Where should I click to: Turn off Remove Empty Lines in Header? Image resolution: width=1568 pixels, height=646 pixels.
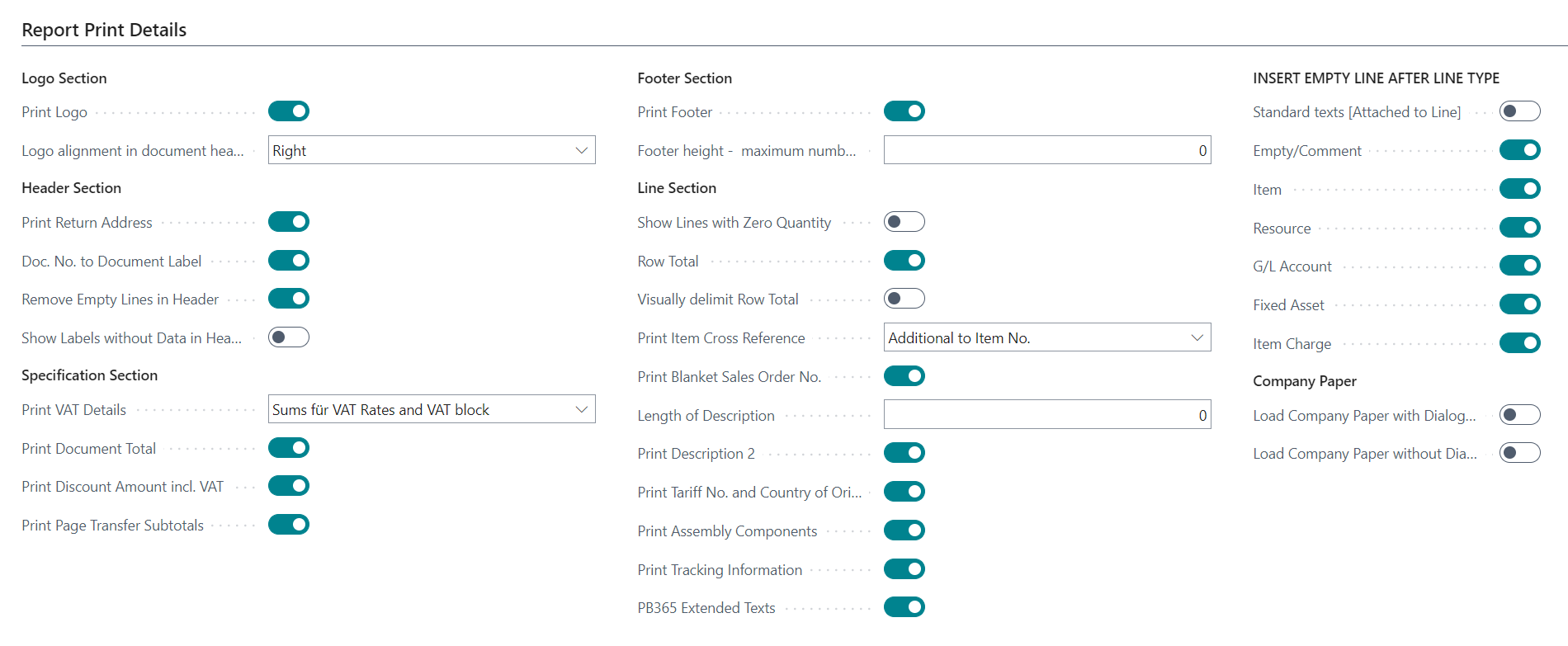click(x=289, y=299)
